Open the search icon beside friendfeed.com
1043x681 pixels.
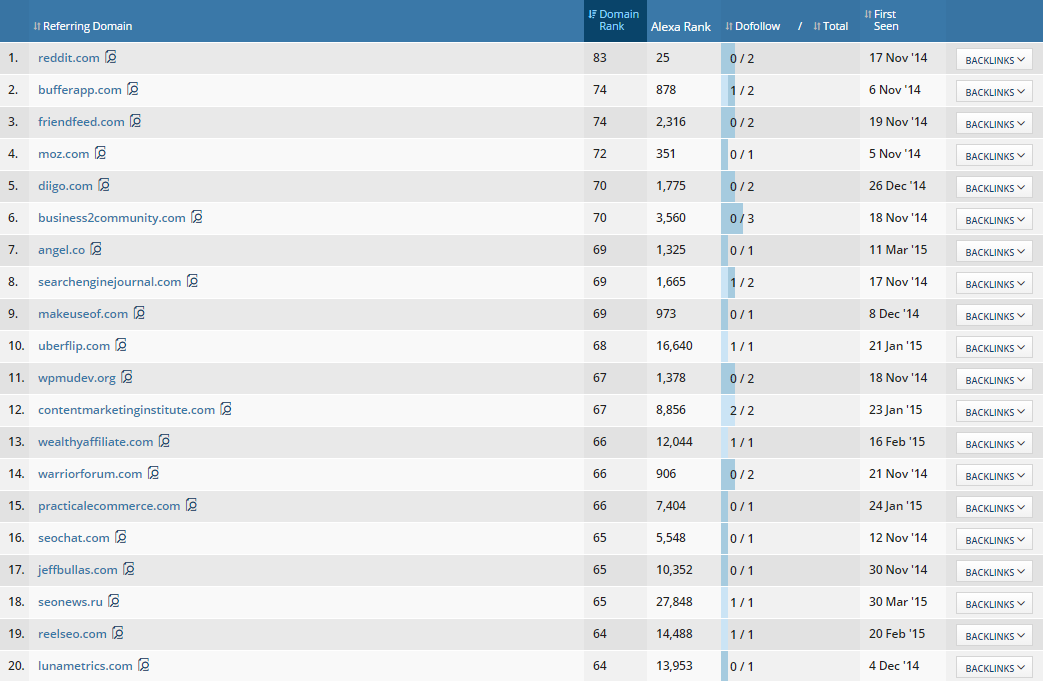pyautogui.click(x=136, y=121)
